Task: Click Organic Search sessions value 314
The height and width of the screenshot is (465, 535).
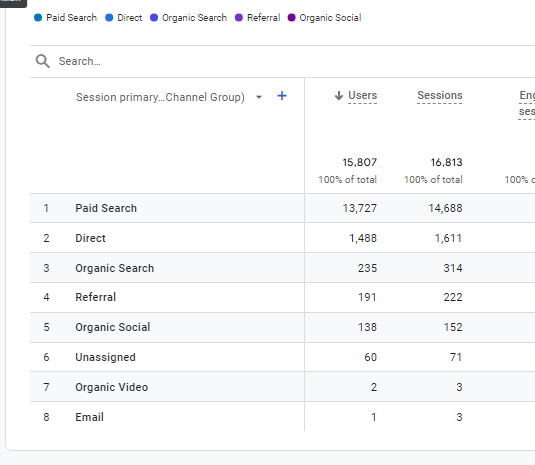Action: click(x=453, y=268)
